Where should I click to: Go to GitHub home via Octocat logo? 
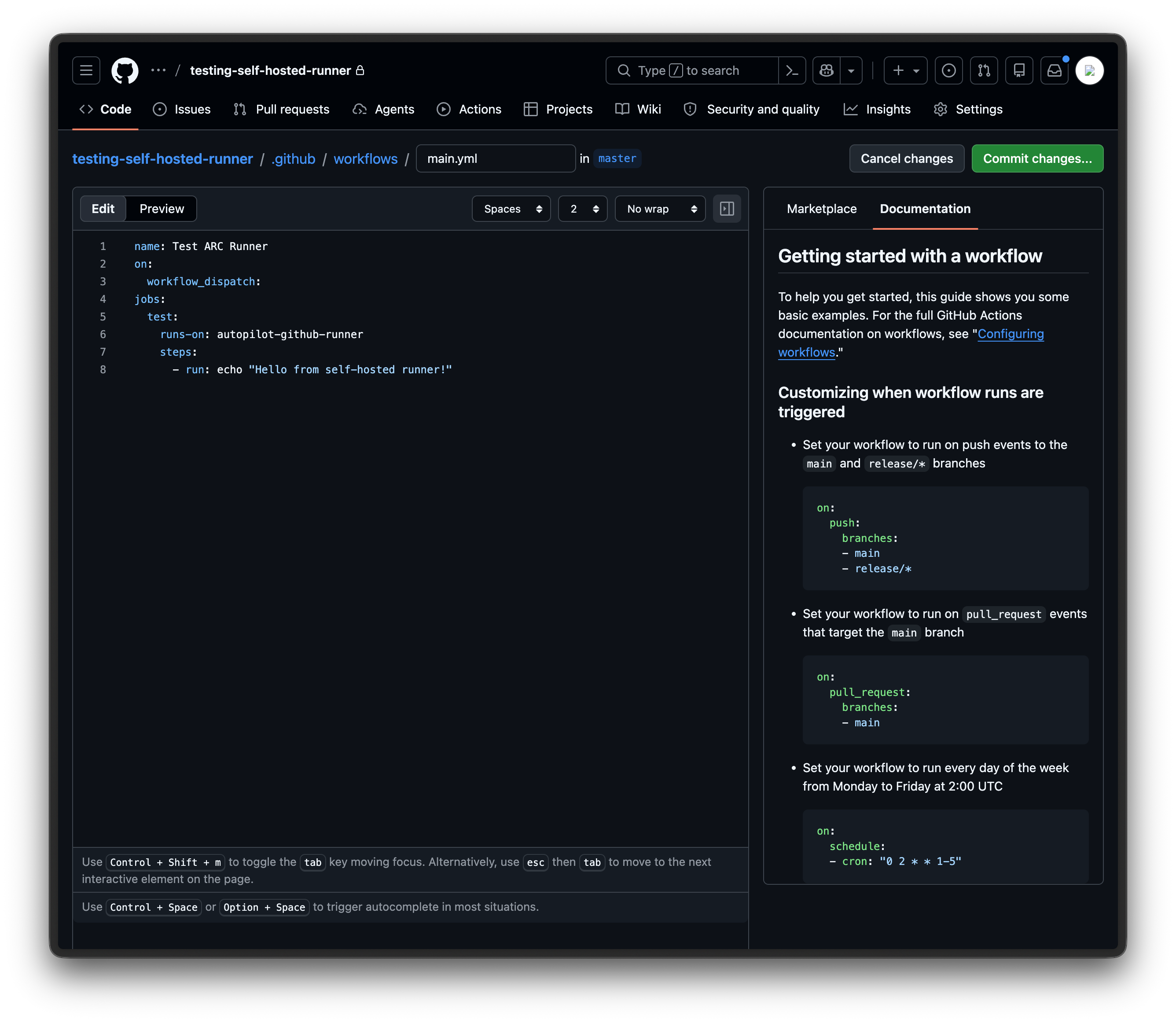125,70
